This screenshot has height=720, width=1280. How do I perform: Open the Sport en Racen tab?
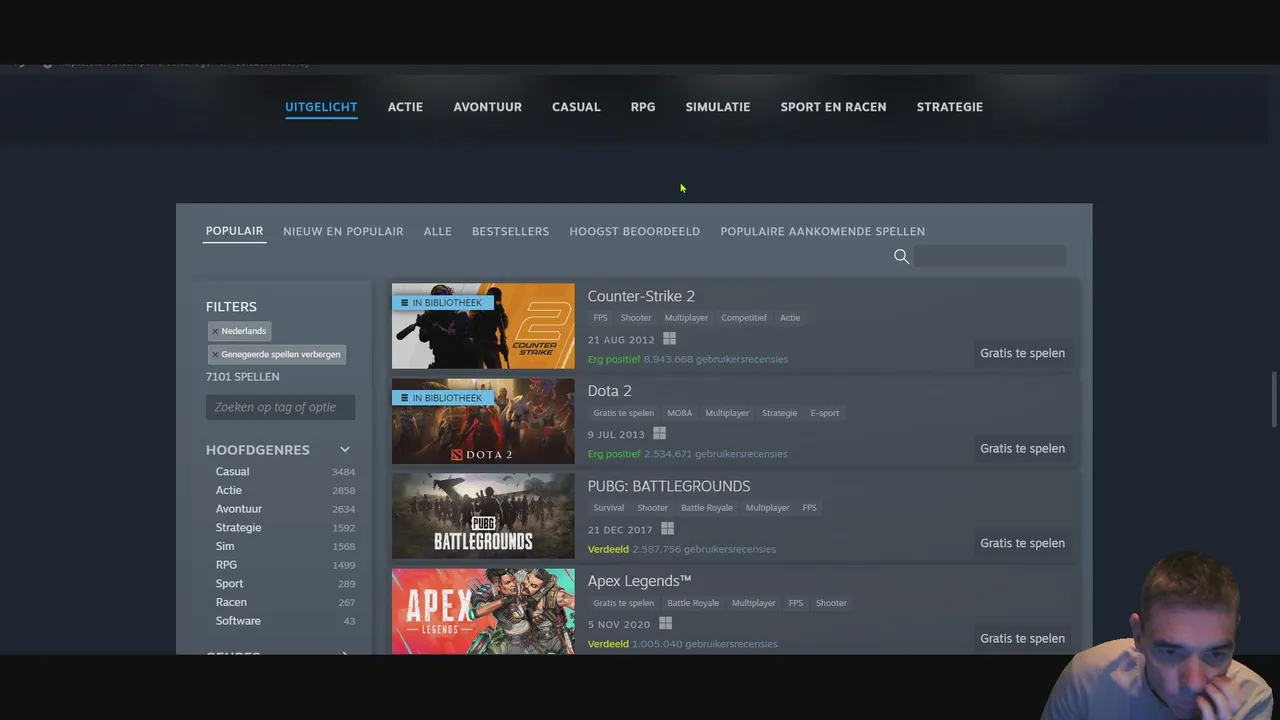(833, 107)
